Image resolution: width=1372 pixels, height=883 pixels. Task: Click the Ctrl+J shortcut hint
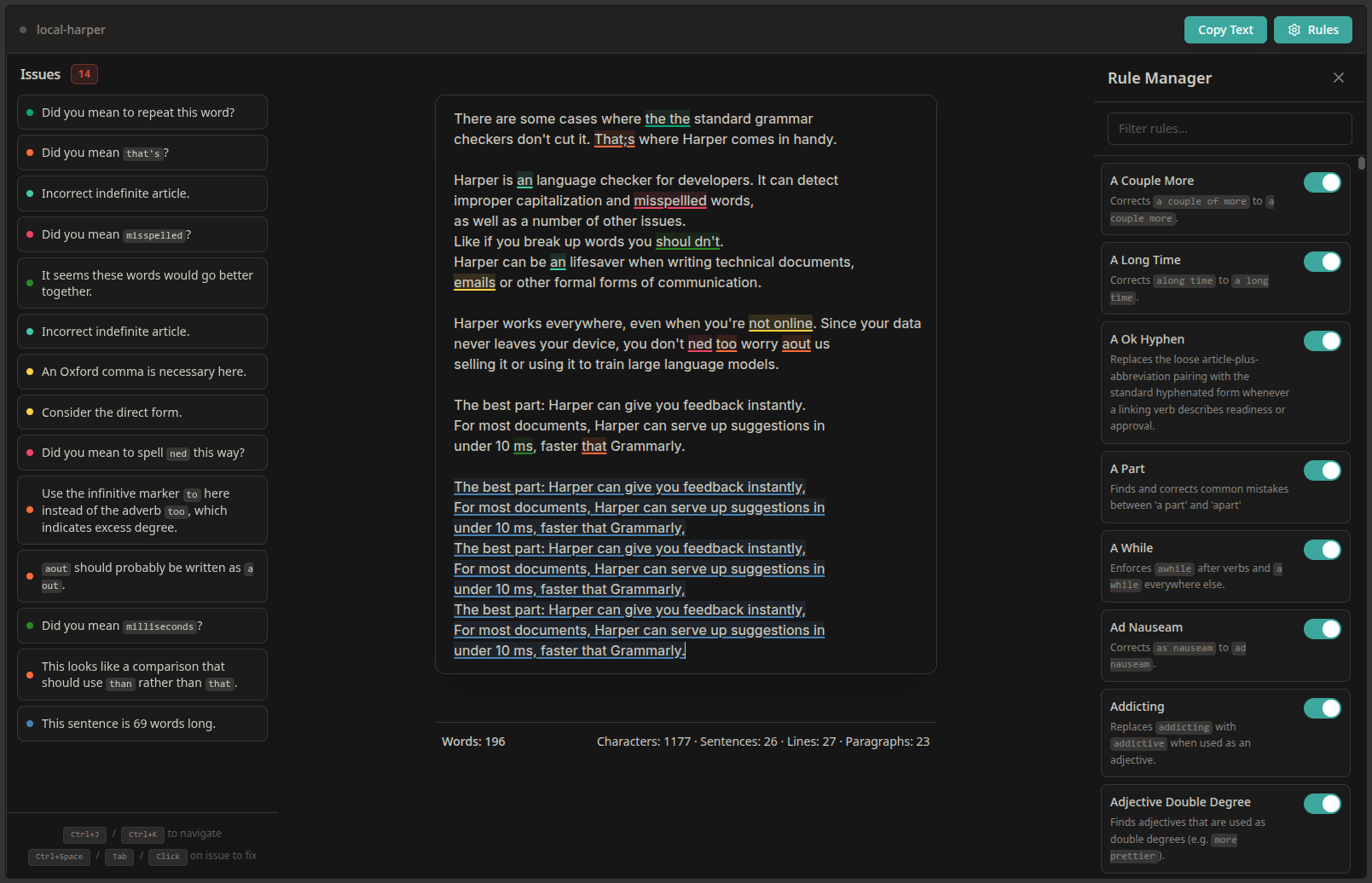(84, 834)
